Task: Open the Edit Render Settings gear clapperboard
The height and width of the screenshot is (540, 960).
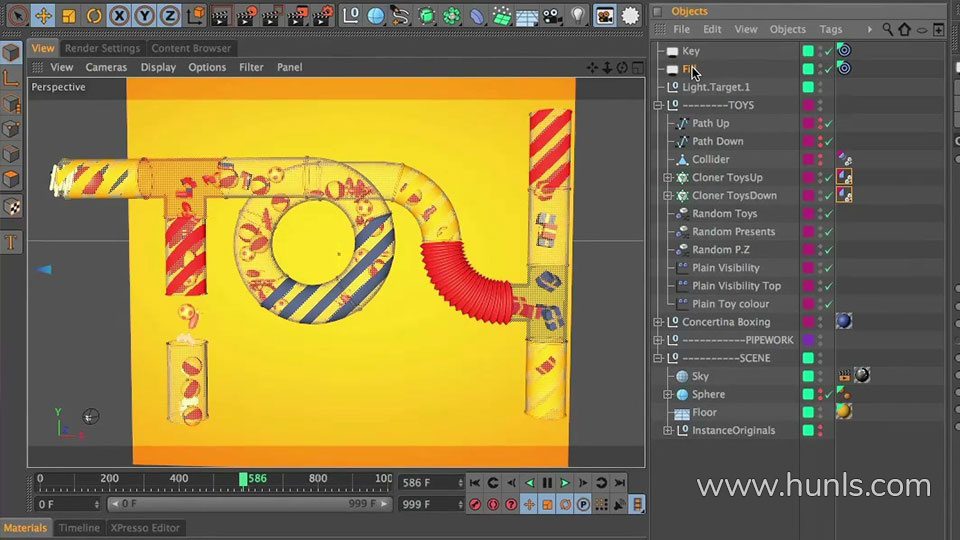Action: (x=323, y=15)
